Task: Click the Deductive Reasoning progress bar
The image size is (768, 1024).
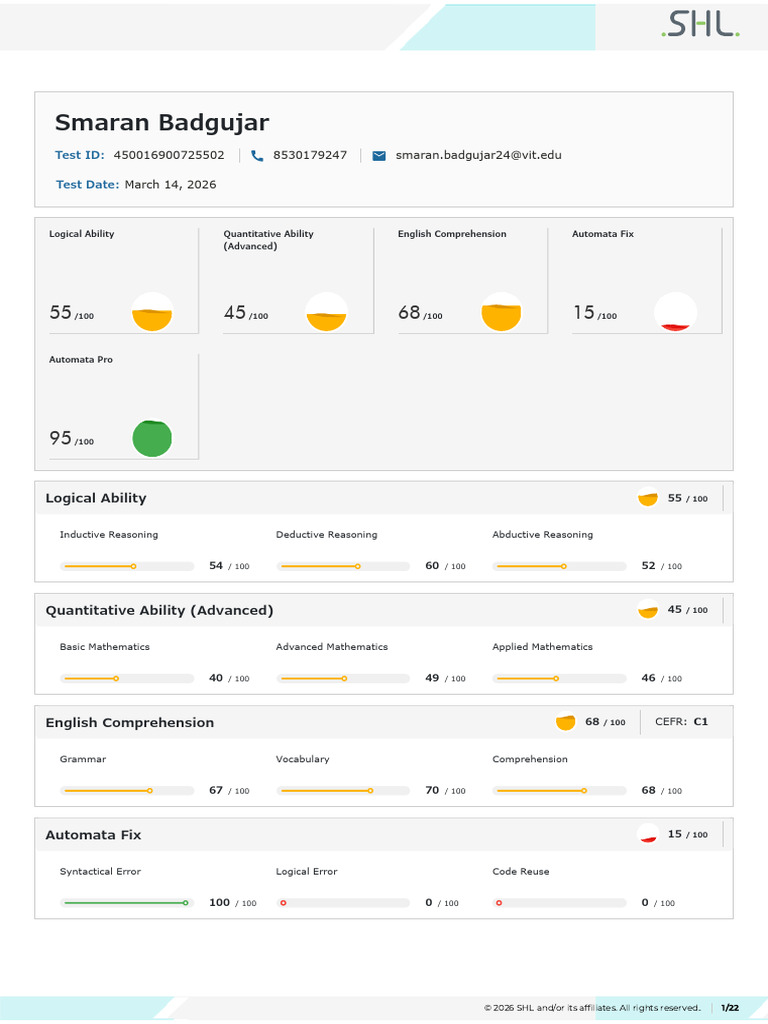Action: tap(344, 566)
